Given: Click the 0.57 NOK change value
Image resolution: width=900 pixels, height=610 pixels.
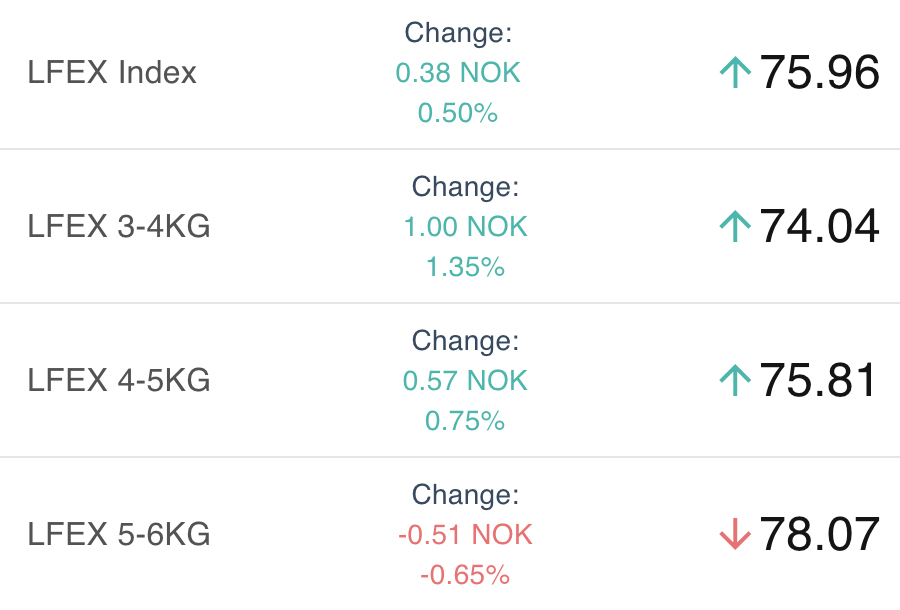Looking at the screenshot, I should [x=465, y=381].
